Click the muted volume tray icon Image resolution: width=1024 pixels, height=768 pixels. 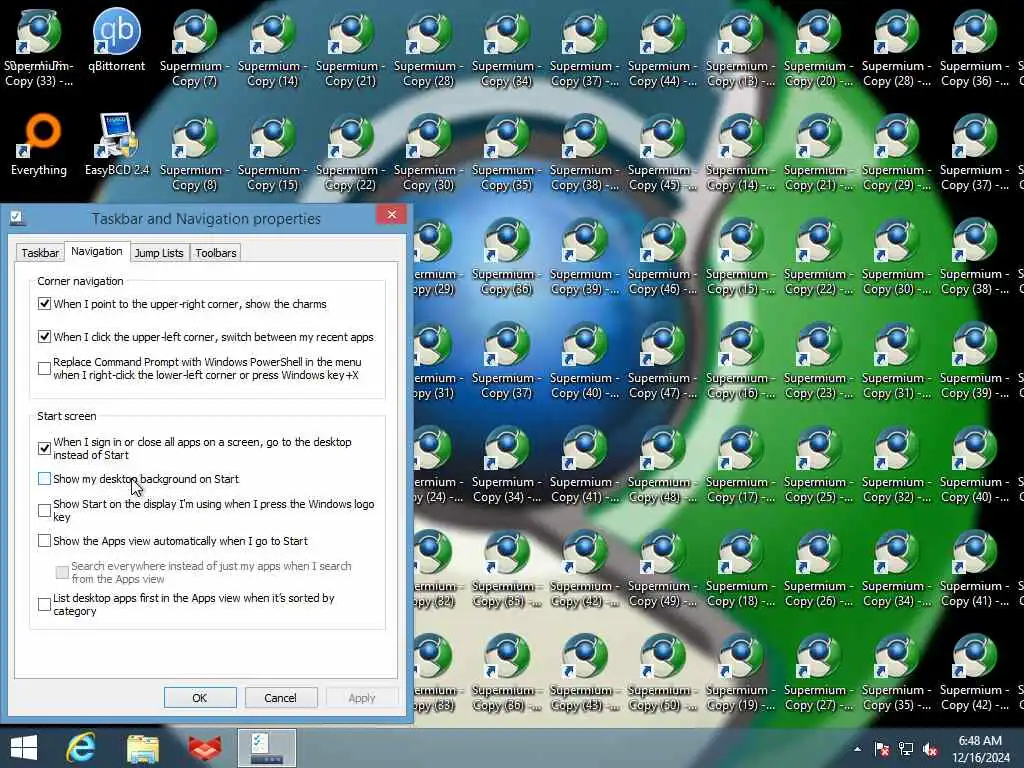coord(930,749)
